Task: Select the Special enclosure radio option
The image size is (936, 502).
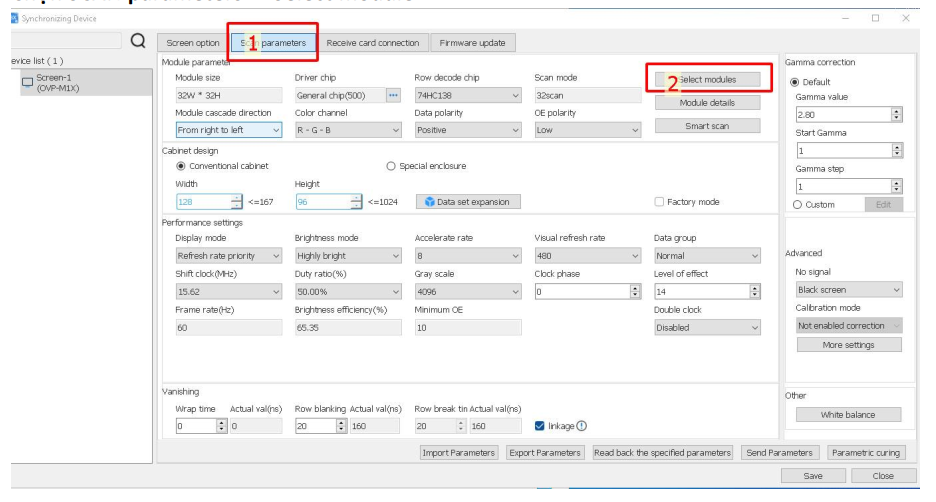Action: [x=391, y=165]
